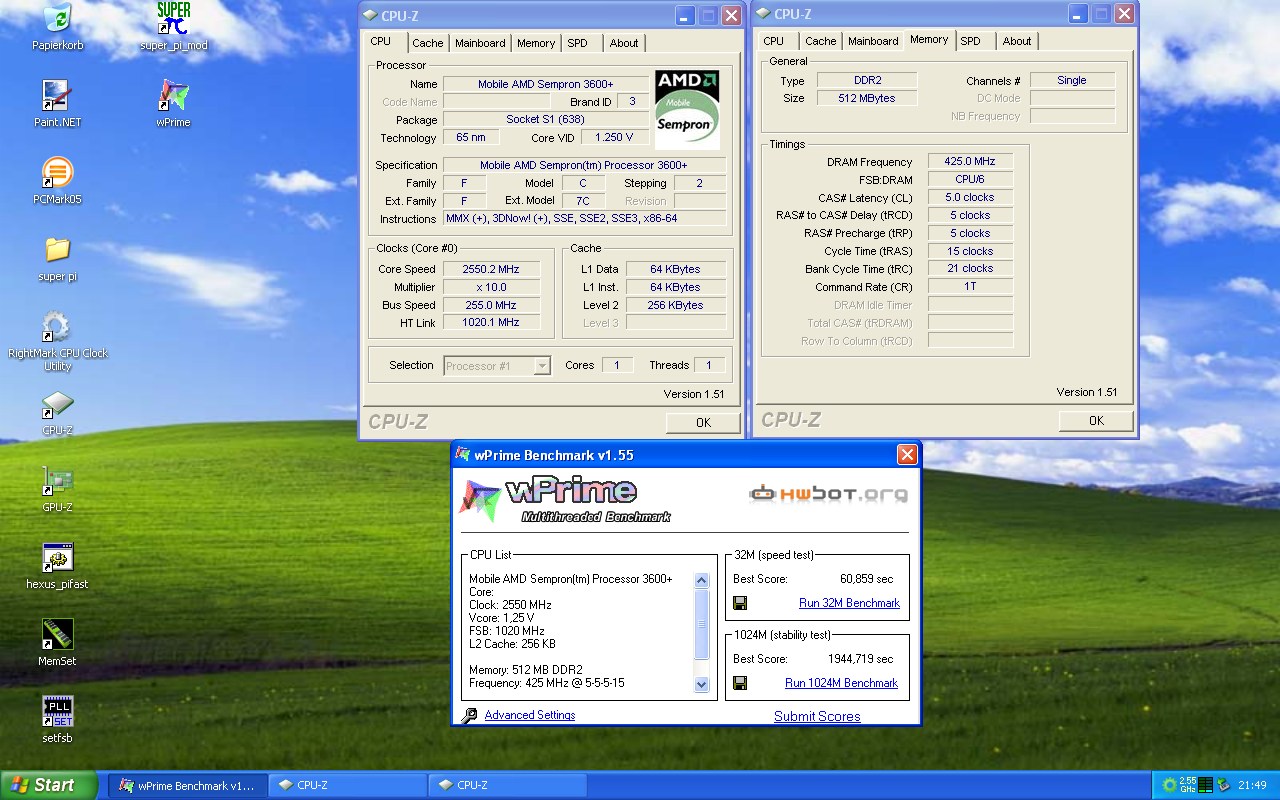
Task: Click the Channels # Single field
Action: (1072, 80)
